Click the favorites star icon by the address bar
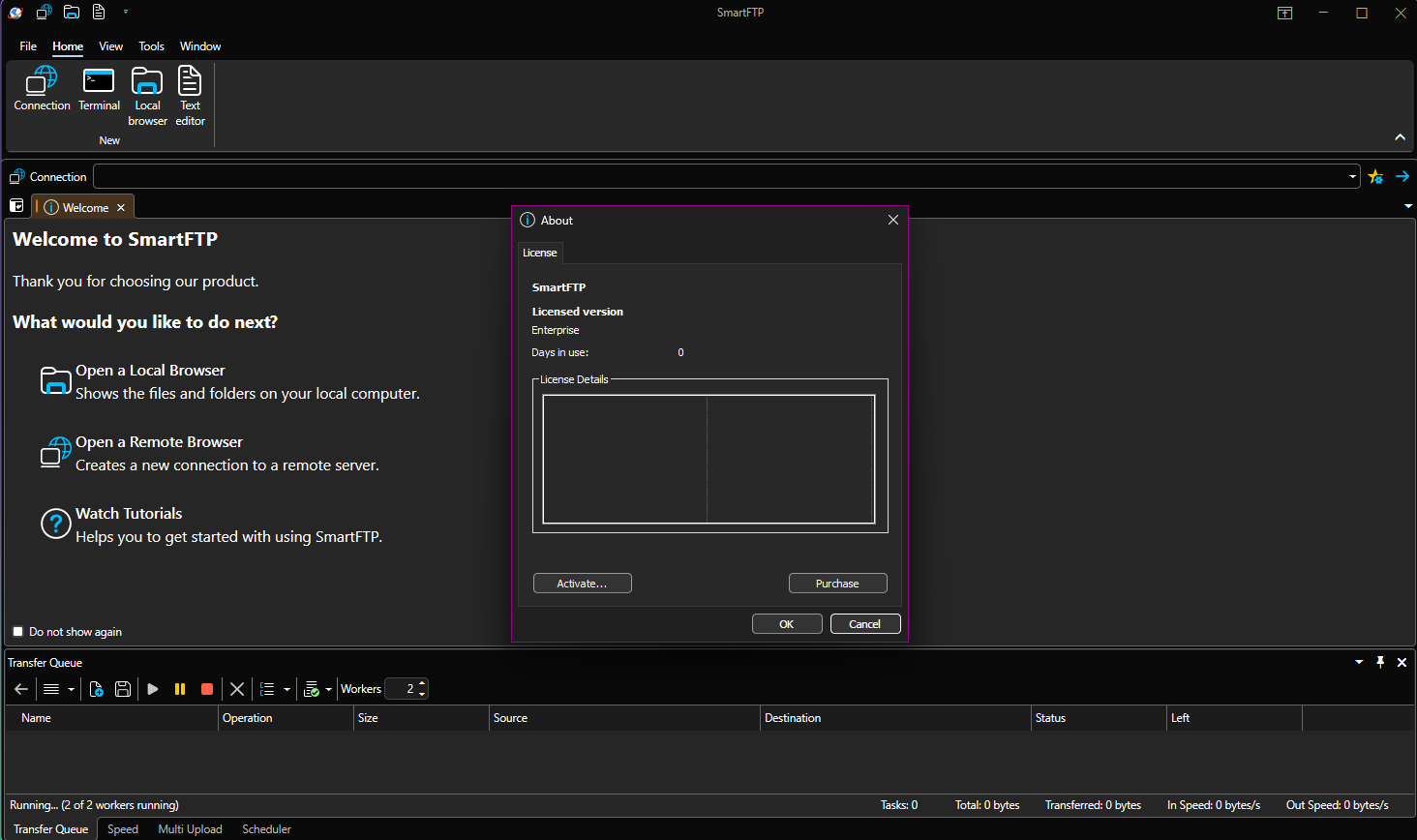This screenshot has width=1417, height=840. tap(1375, 177)
